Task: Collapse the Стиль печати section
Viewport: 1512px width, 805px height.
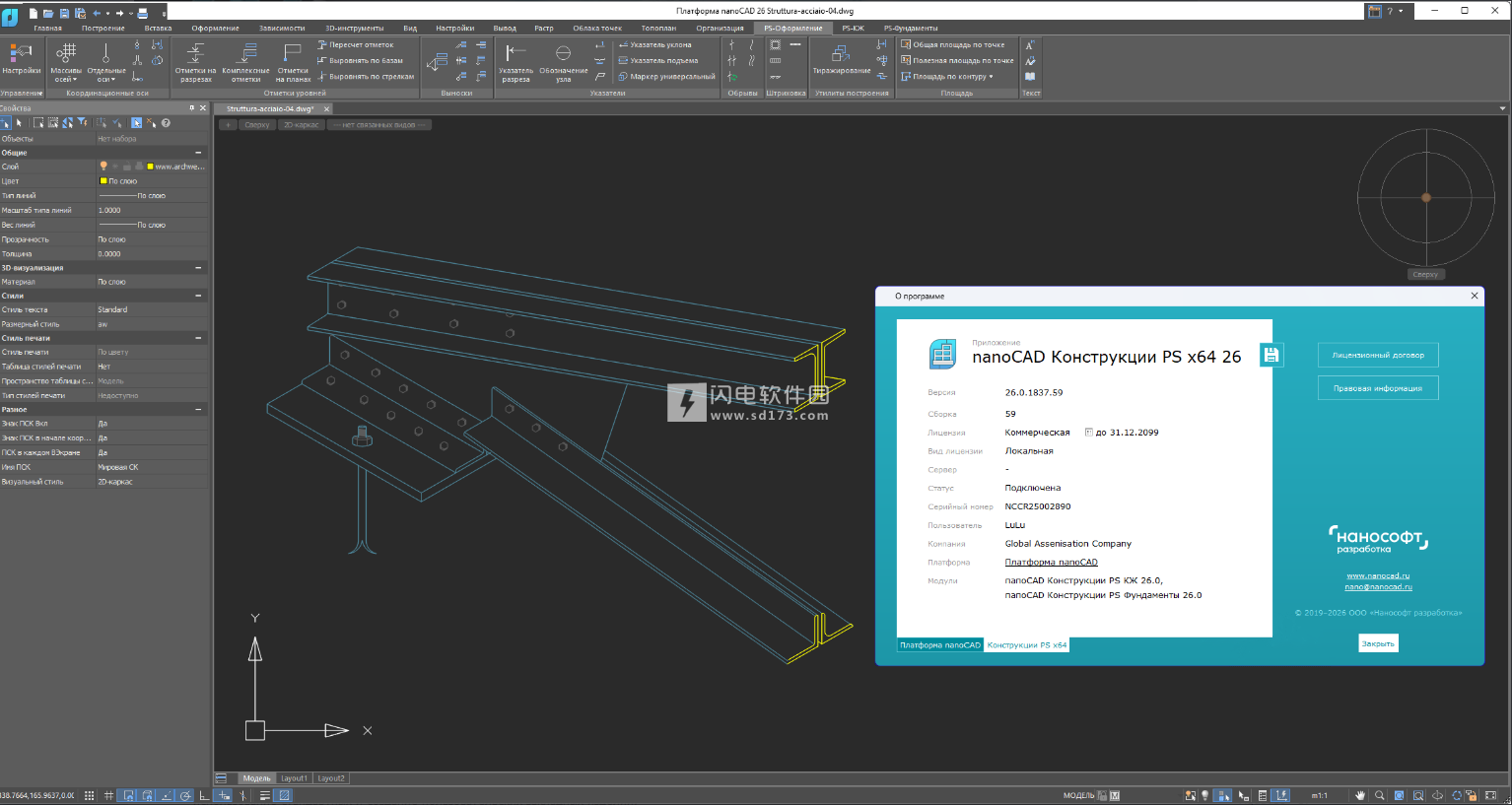Action: point(198,338)
